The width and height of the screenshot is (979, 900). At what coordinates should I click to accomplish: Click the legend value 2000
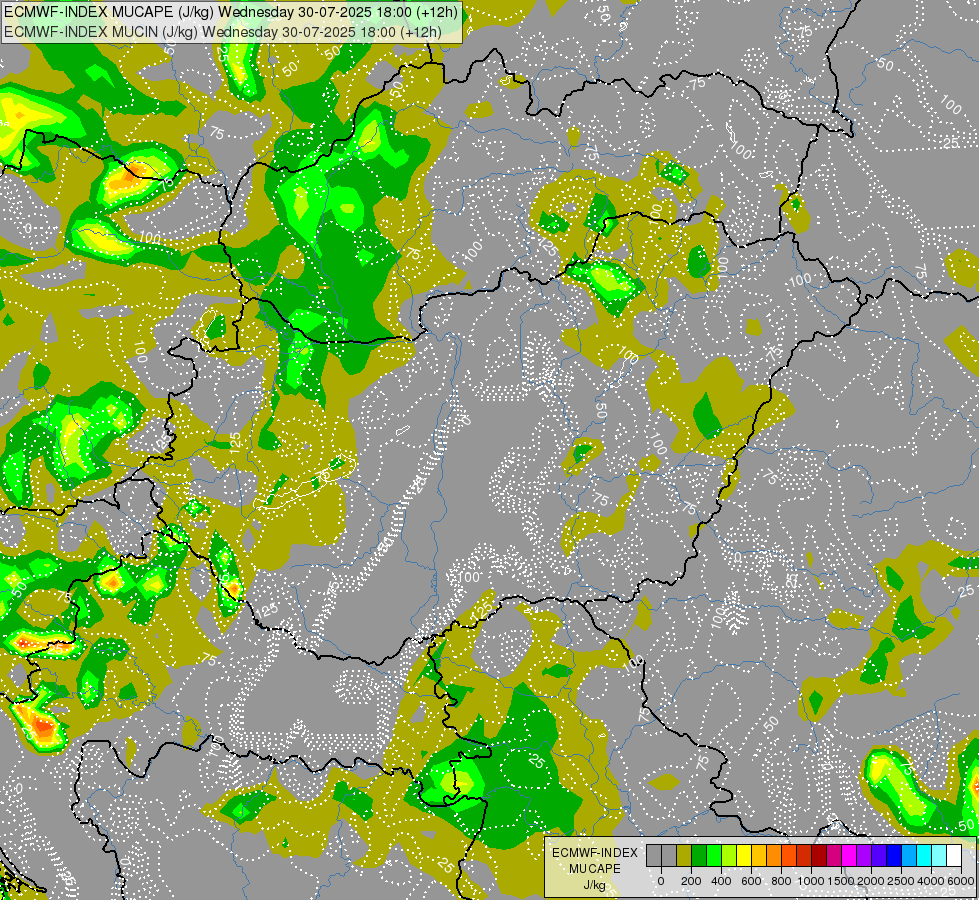(871, 881)
